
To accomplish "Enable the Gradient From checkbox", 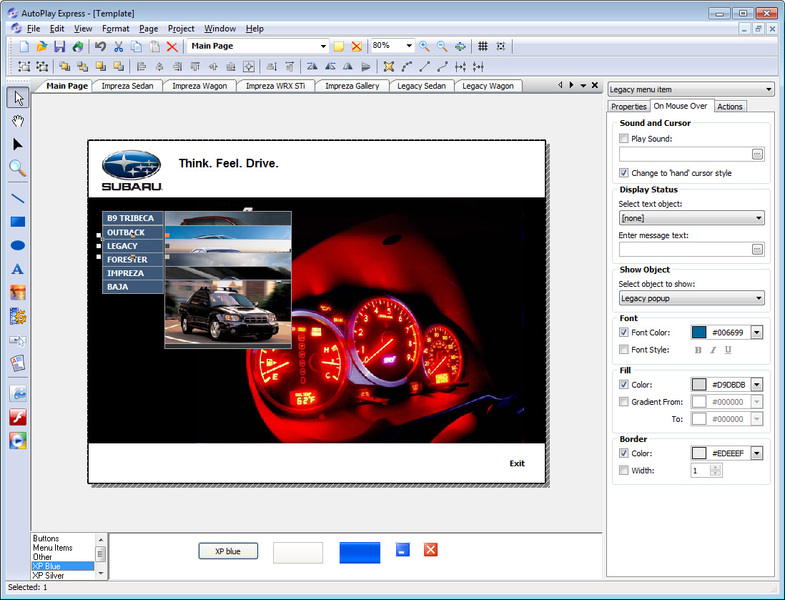I will (623, 401).
